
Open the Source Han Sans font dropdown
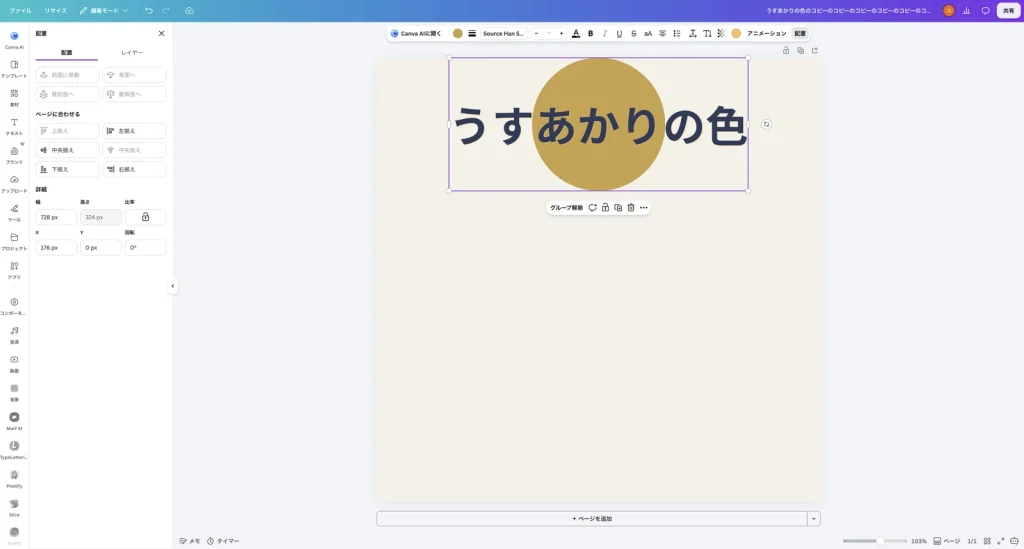[503, 33]
